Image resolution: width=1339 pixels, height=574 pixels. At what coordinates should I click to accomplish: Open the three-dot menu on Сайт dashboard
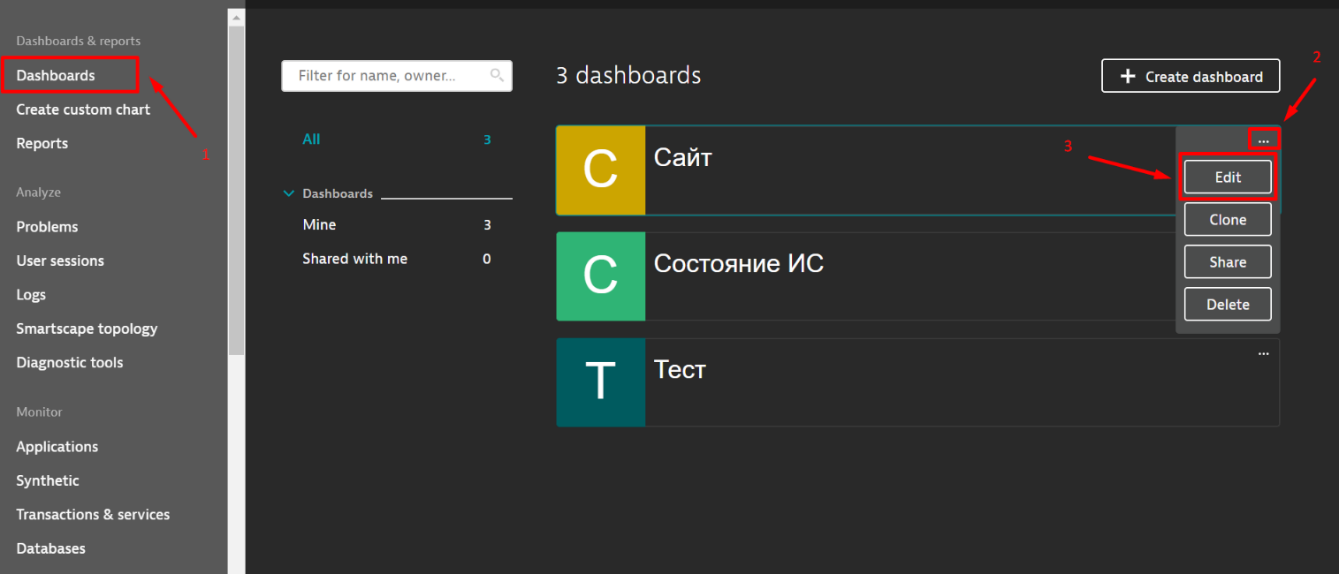point(1263,141)
